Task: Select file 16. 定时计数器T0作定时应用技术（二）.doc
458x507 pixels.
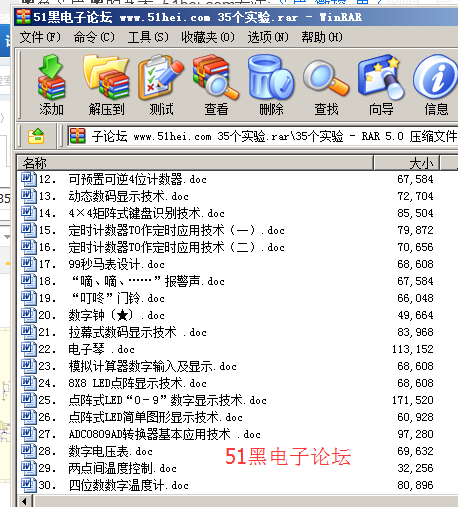Action: click(152, 247)
